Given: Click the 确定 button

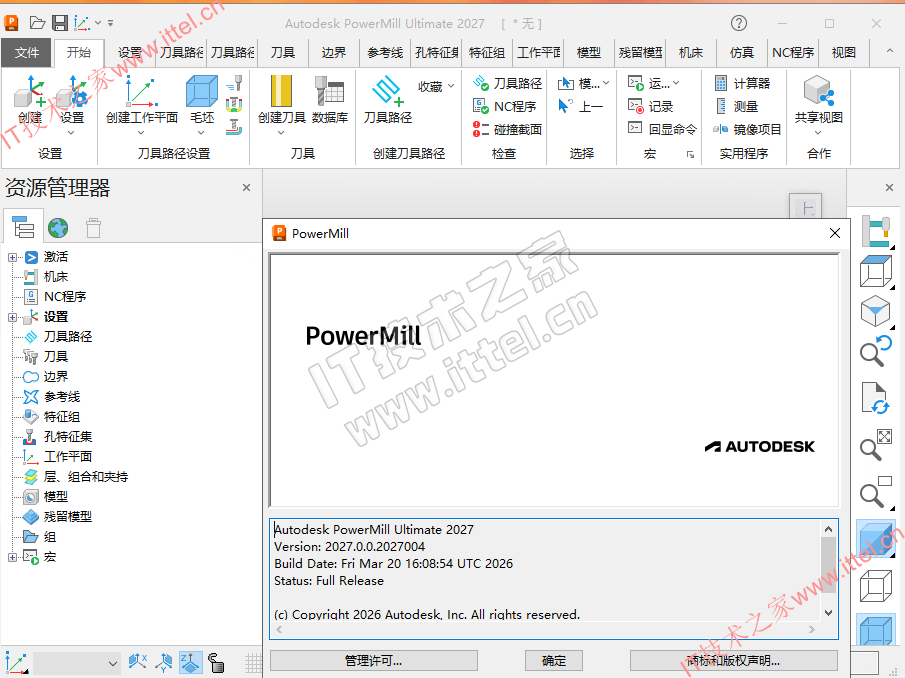Looking at the screenshot, I should tap(554, 661).
